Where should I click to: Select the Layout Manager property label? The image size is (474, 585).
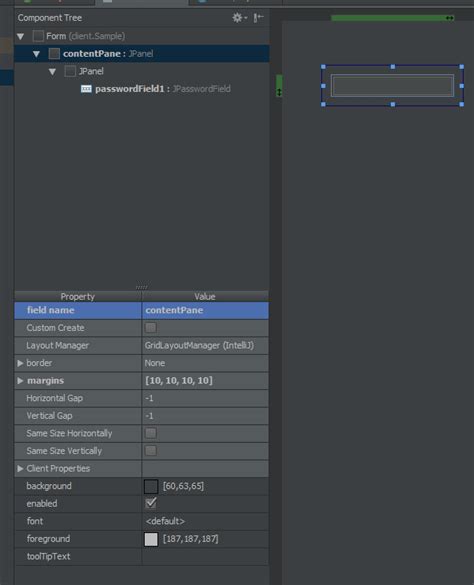tap(57, 345)
